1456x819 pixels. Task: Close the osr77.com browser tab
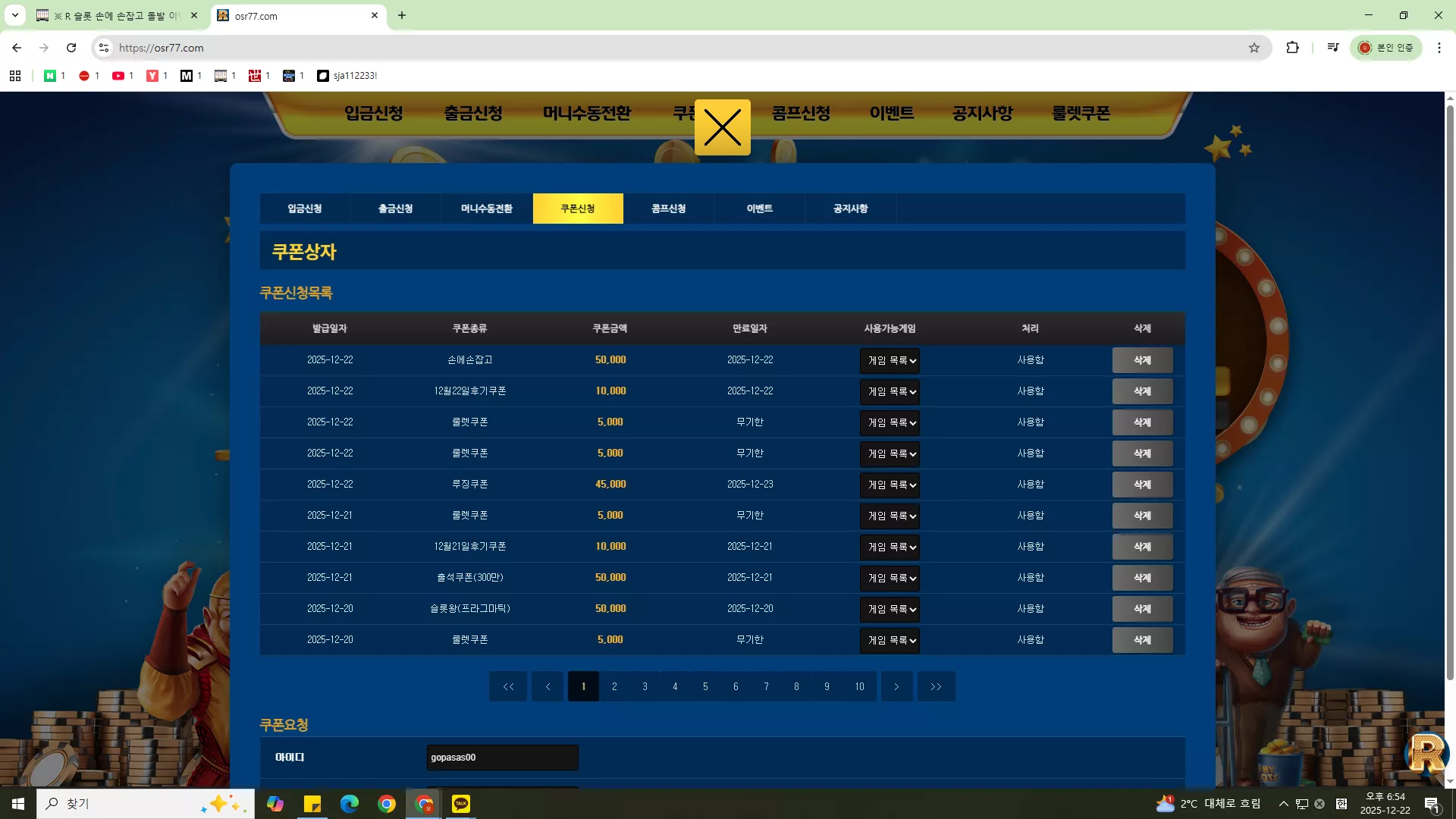[x=375, y=15]
